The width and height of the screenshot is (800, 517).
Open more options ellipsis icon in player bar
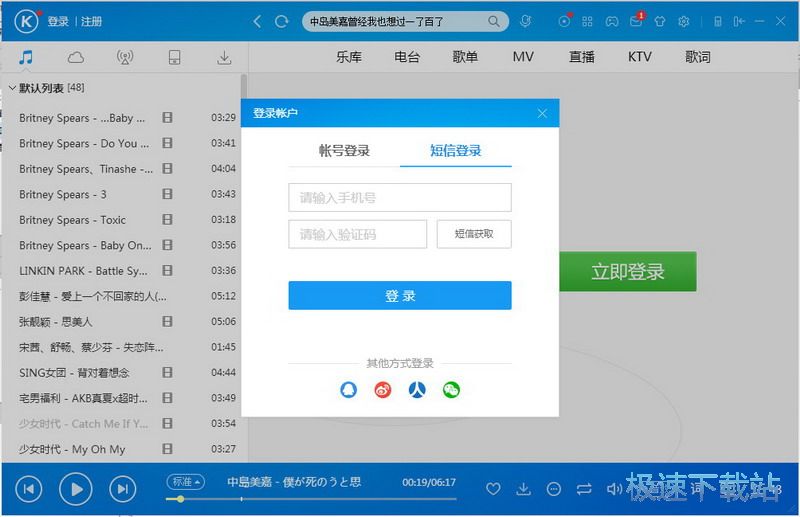(554, 489)
